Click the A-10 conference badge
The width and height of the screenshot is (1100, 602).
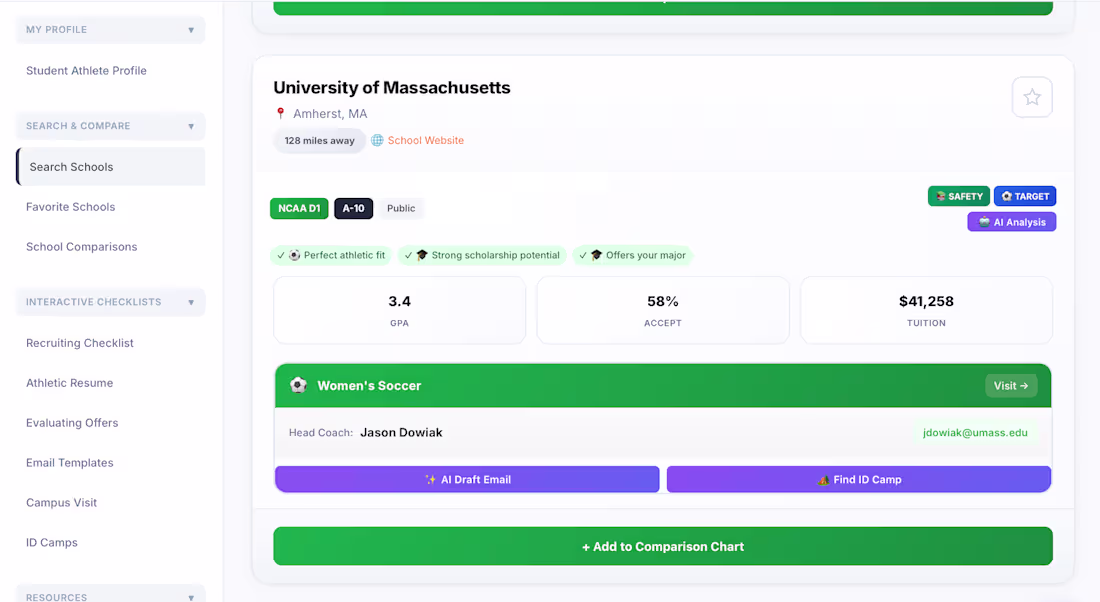[x=354, y=208]
